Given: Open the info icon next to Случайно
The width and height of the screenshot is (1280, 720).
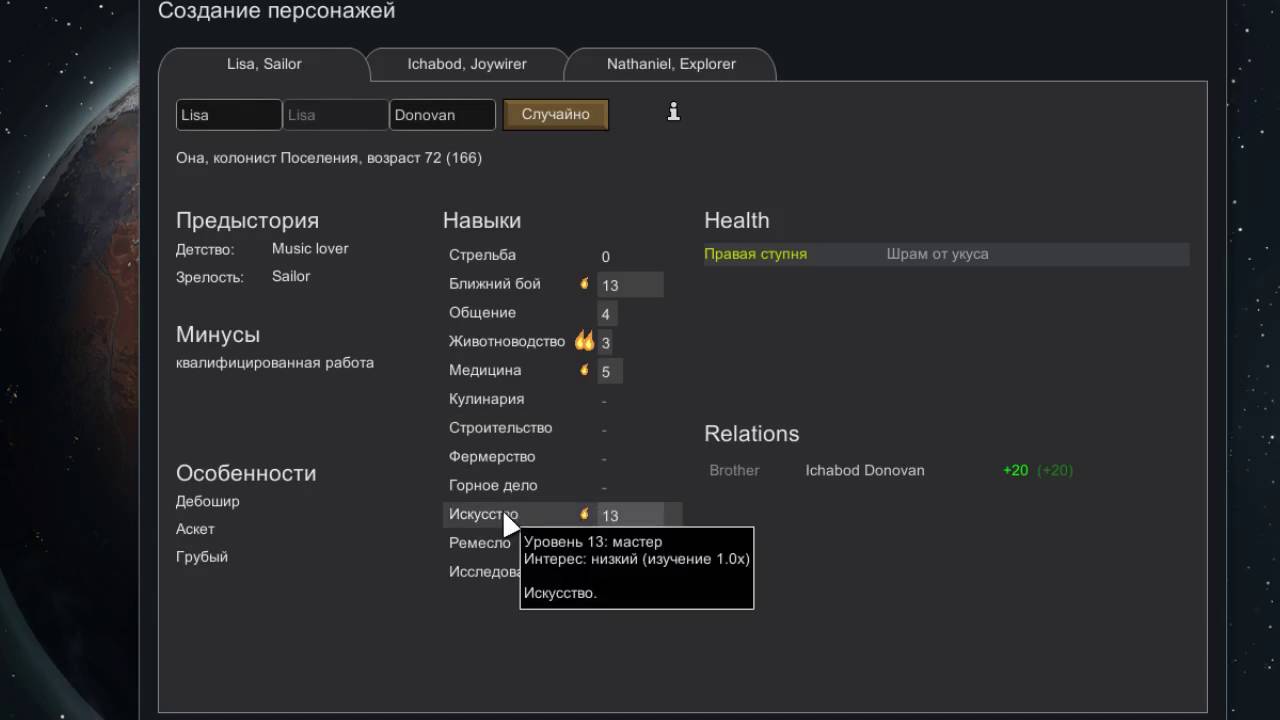Looking at the screenshot, I should pos(674,112).
